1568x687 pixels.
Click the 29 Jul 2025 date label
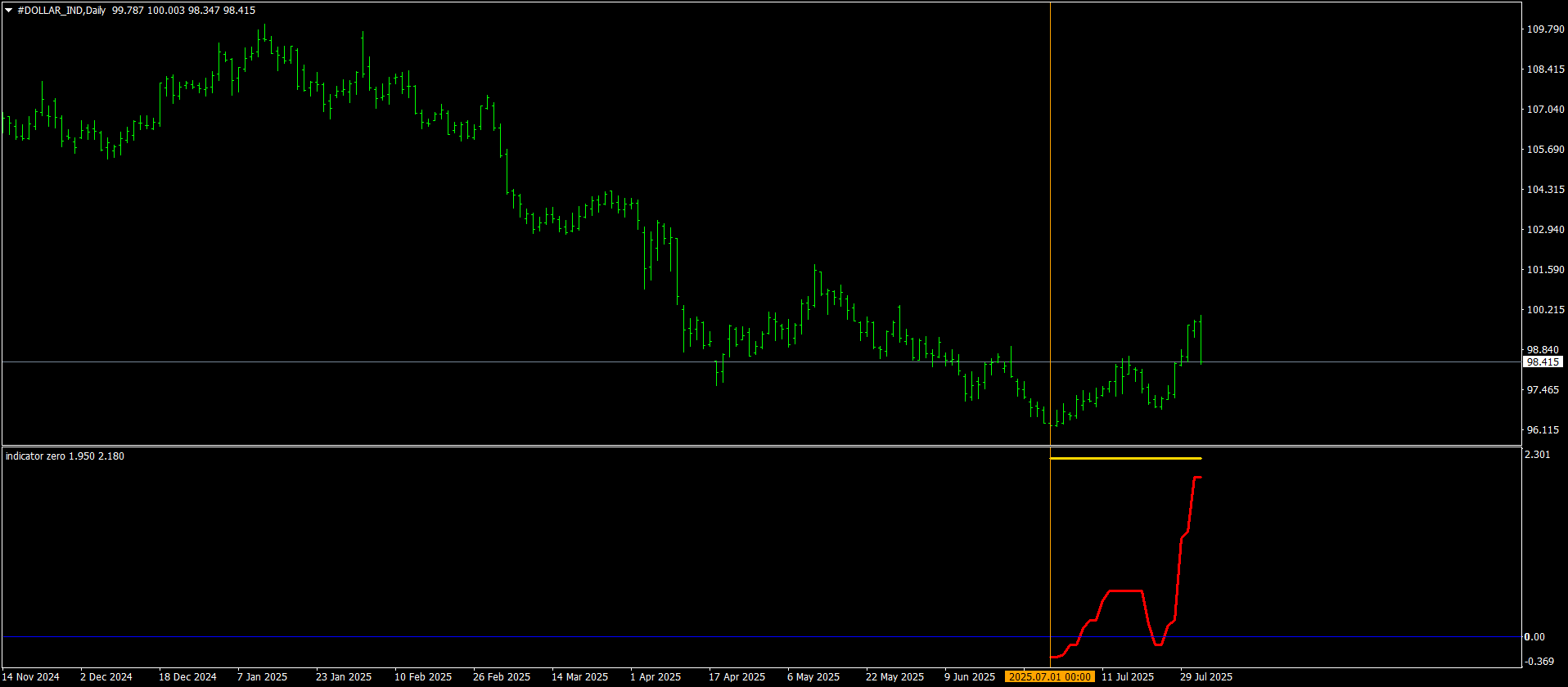coord(1205,676)
